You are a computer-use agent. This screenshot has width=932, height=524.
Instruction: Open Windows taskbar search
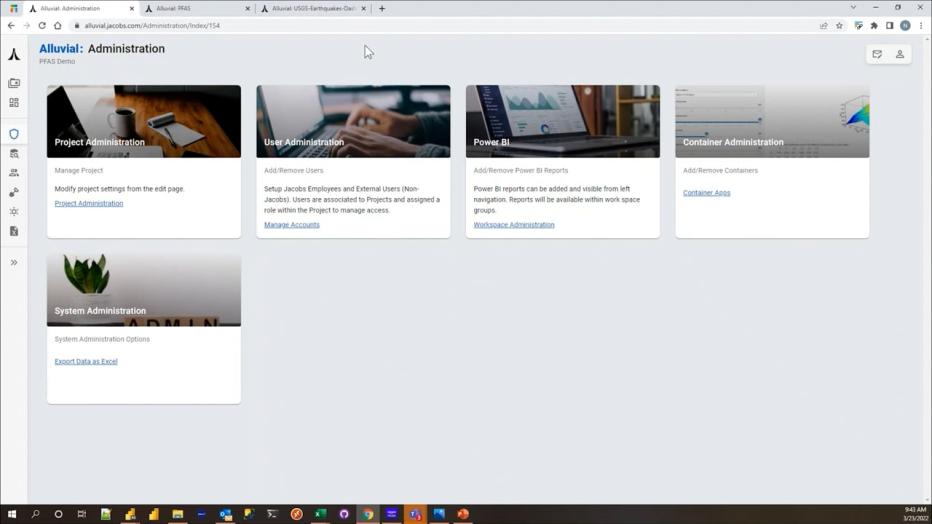[35, 514]
